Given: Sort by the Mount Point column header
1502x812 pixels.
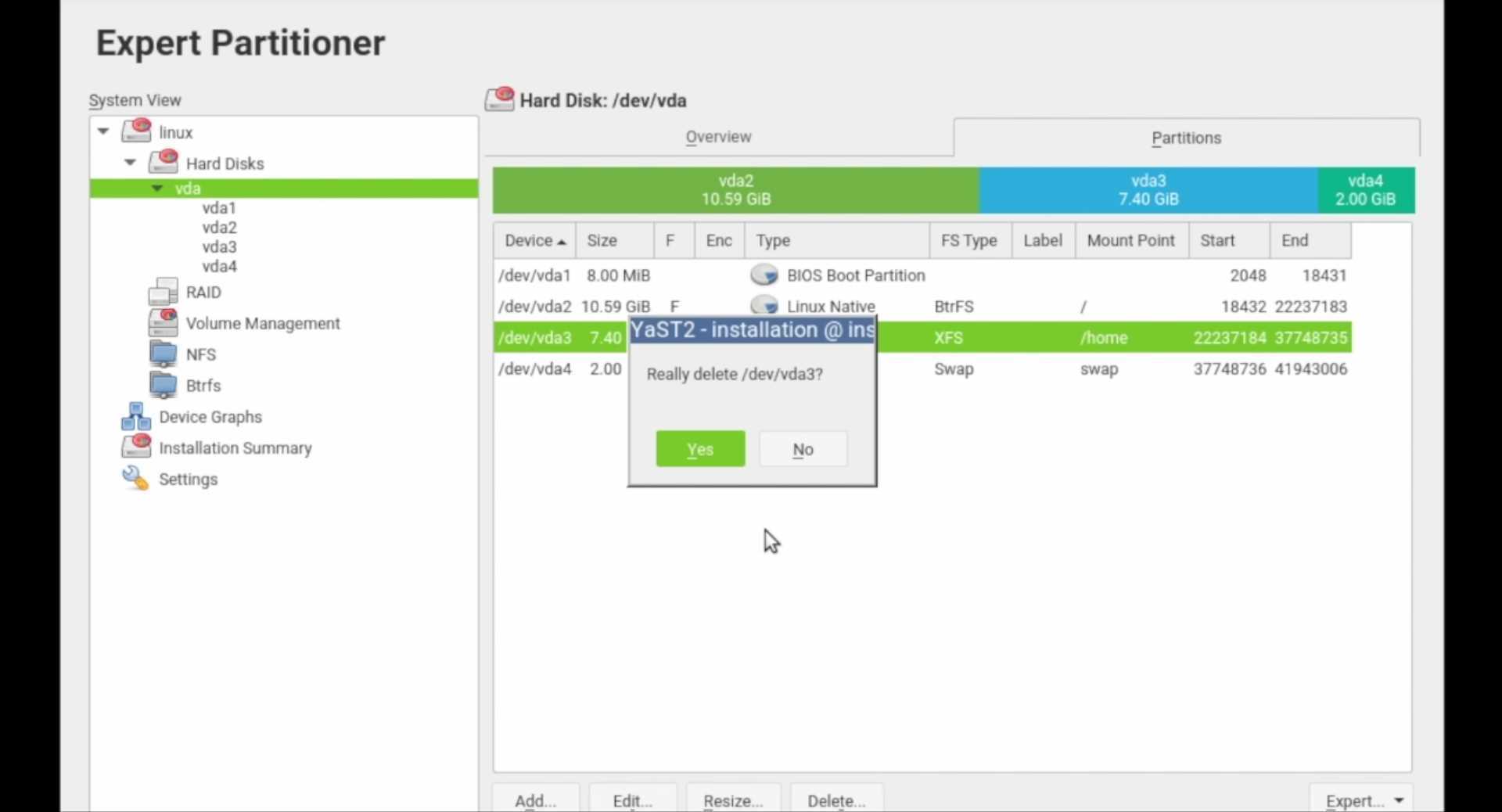Looking at the screenshot, I should click(1132, 241).
